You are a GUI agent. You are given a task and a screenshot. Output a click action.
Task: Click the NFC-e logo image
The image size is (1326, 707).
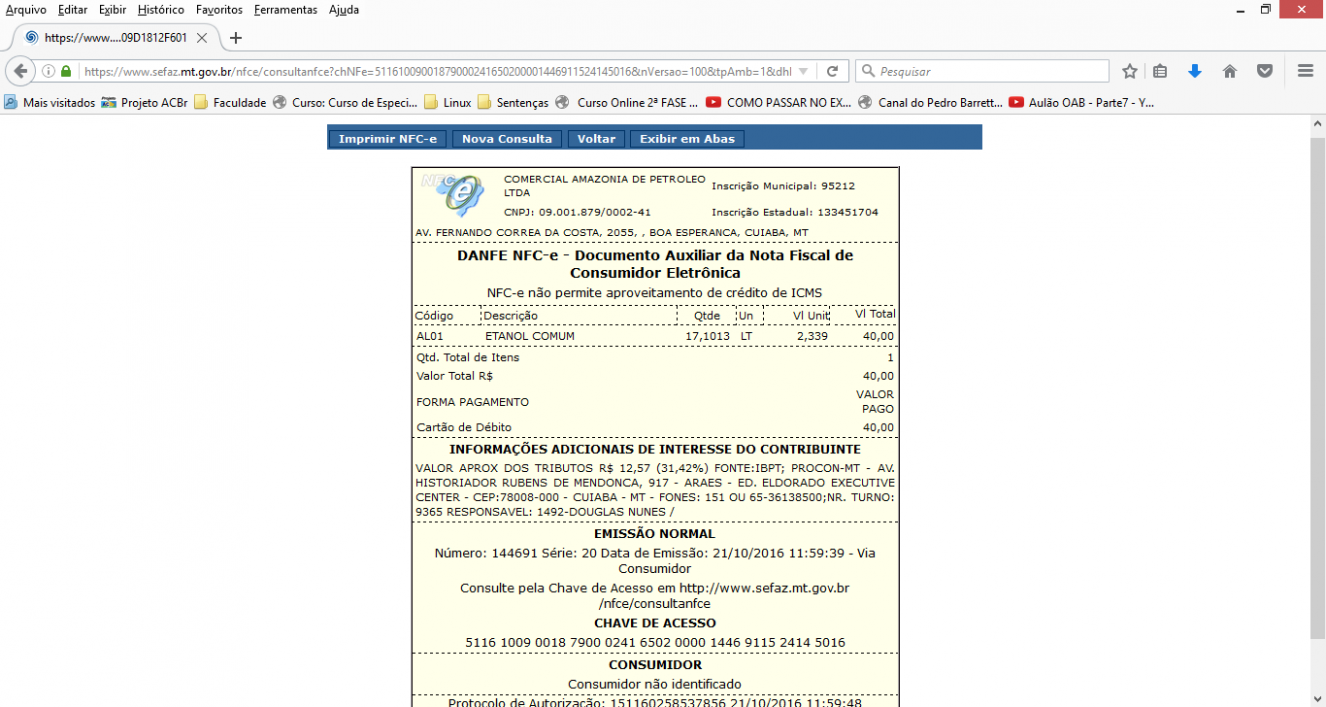click(x=452, y=195)
